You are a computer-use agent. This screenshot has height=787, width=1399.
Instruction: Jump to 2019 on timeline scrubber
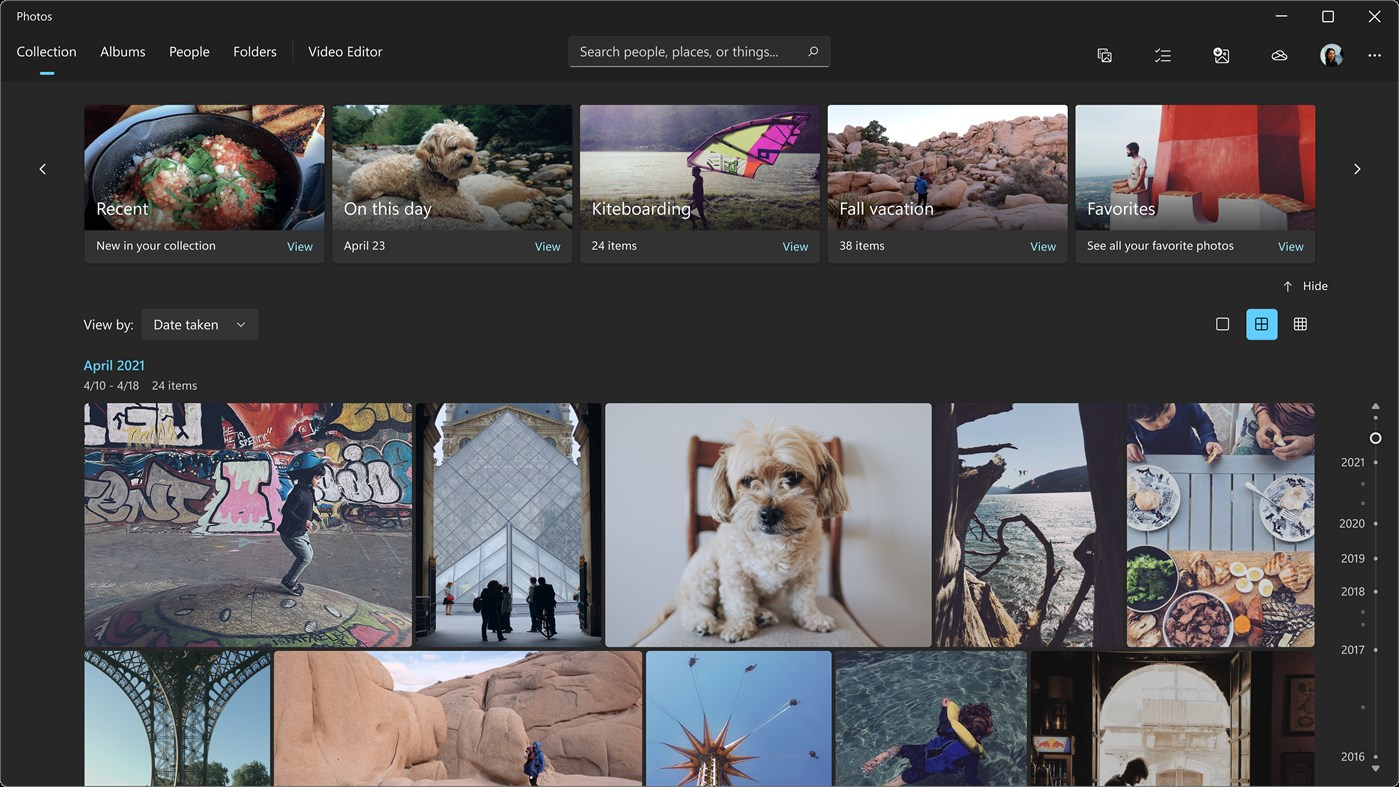[1352, 559]
